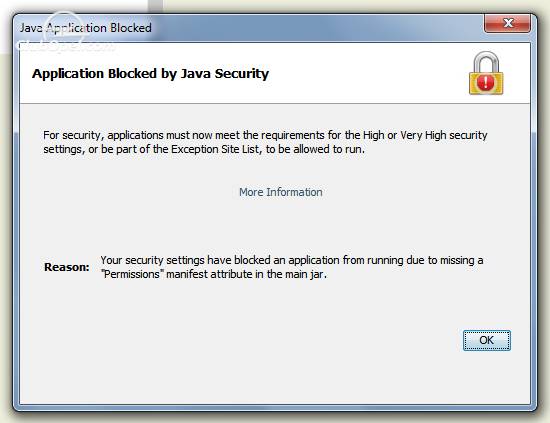
Task: Open the More Information link
Action: [281, 192]
